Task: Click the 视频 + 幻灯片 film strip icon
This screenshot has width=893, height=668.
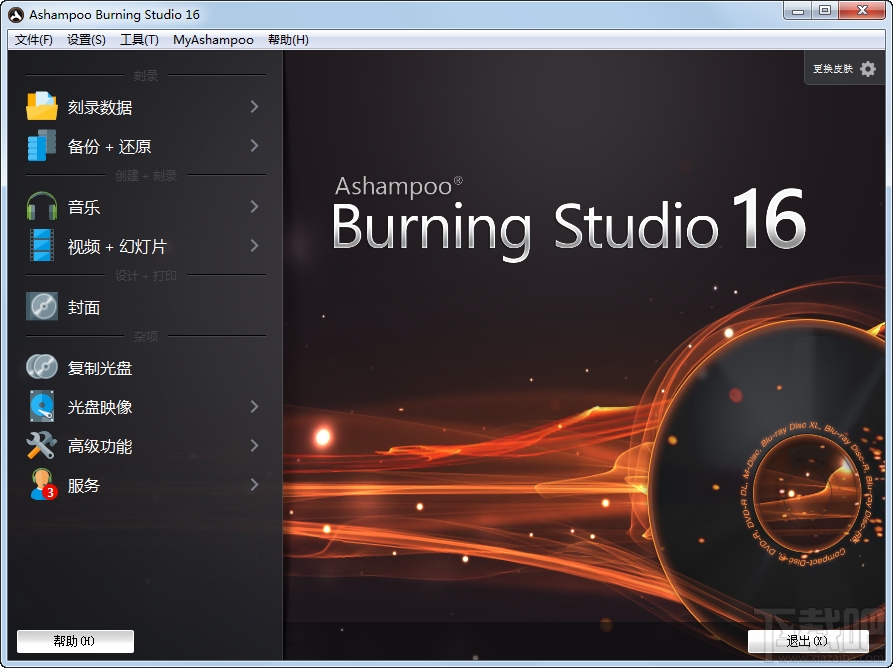Action: (42, 245)
